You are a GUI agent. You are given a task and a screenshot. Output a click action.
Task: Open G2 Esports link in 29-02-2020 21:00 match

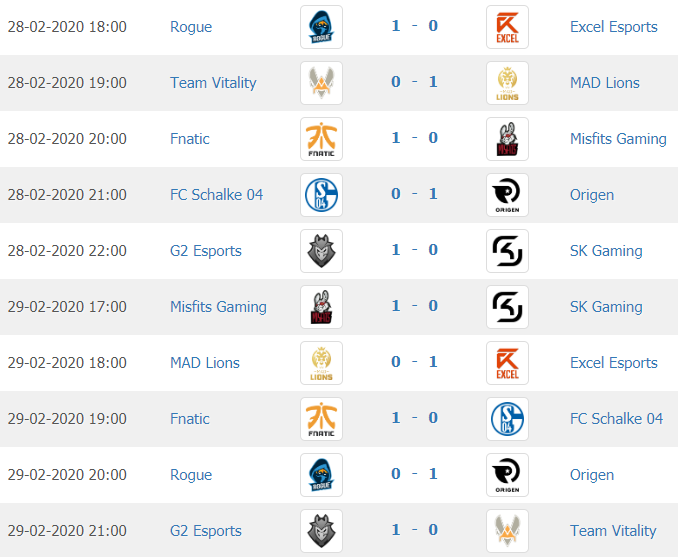click(205, 531)
